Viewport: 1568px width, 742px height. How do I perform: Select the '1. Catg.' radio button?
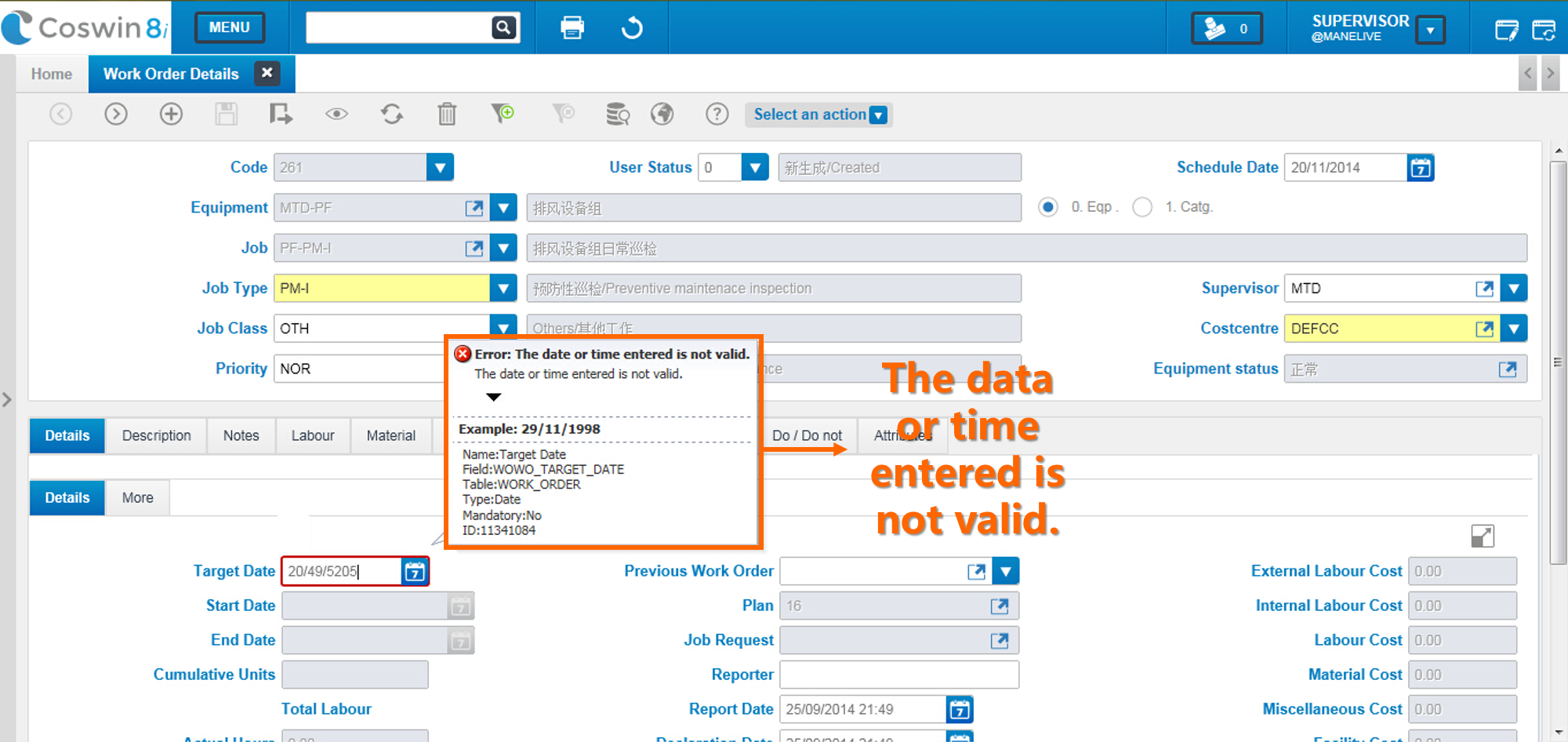(x=1142, y=207)
